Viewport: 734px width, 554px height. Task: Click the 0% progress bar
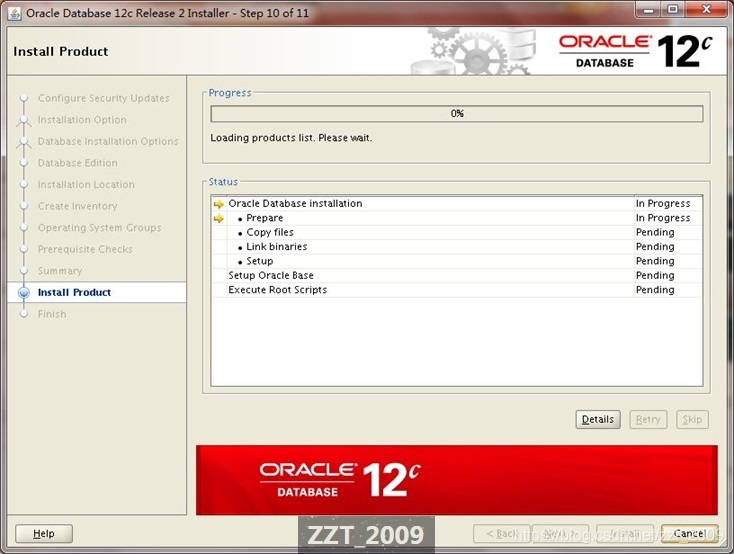[x=457, y=114]
